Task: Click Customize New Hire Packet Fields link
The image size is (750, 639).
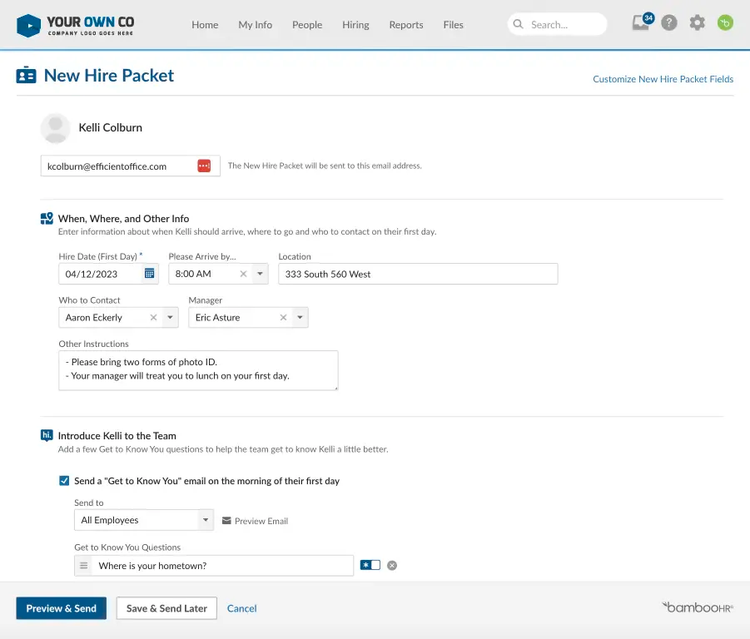Action: point(663,79)
